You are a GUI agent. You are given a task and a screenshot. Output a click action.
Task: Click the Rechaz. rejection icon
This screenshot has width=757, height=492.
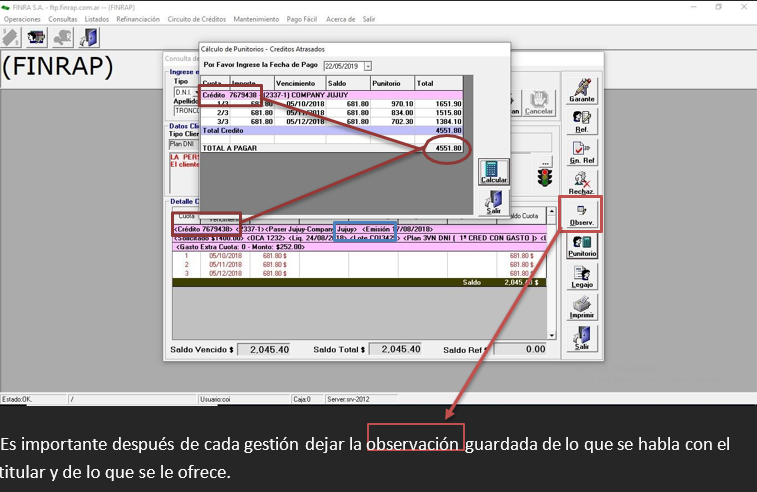point(581,181)
